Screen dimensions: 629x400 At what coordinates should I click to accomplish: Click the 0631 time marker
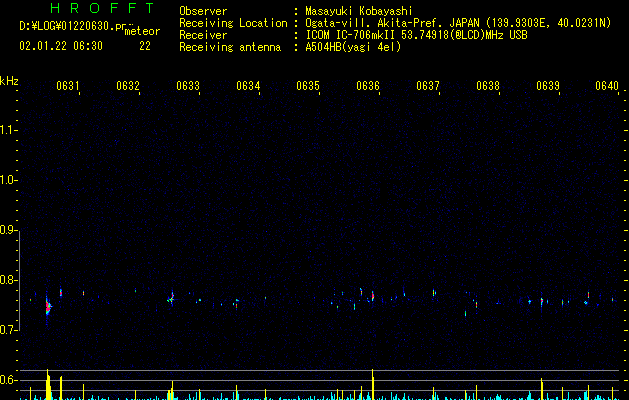[67, 85]
